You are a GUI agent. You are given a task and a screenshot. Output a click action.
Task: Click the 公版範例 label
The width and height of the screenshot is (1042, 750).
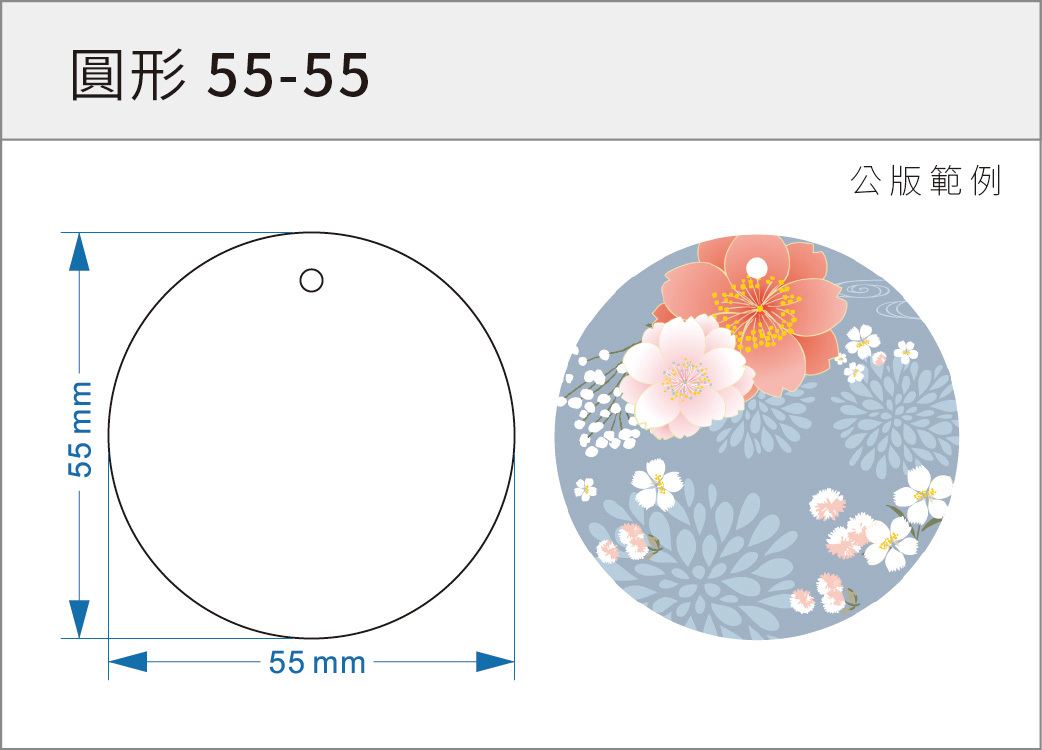click(x=925, y=182)
